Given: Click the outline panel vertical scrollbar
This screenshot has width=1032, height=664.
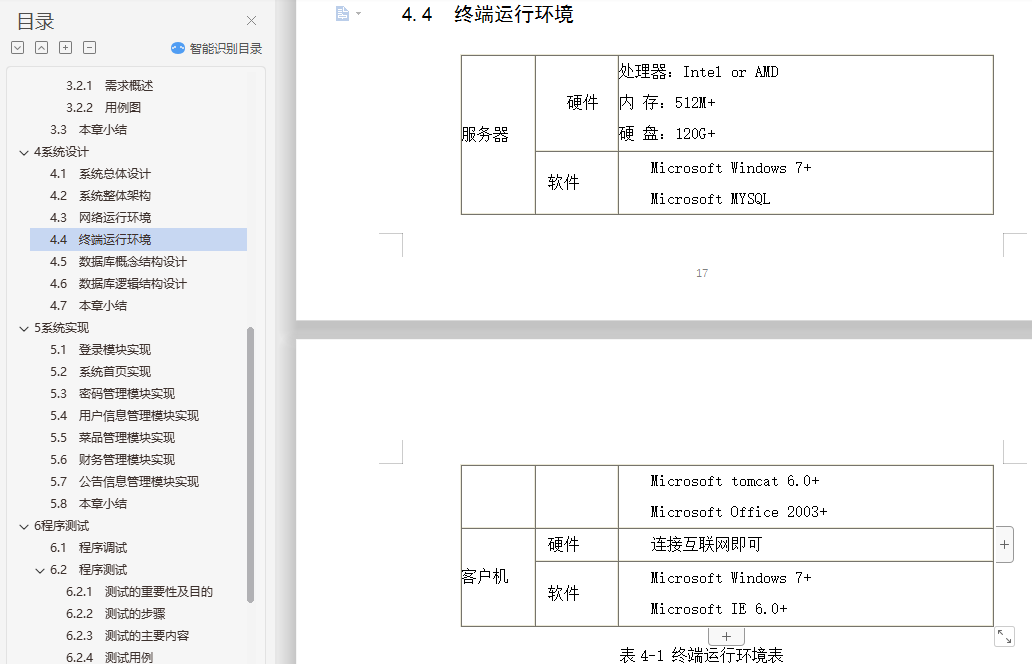Looking at the screenshot, I should pos(250,465).
